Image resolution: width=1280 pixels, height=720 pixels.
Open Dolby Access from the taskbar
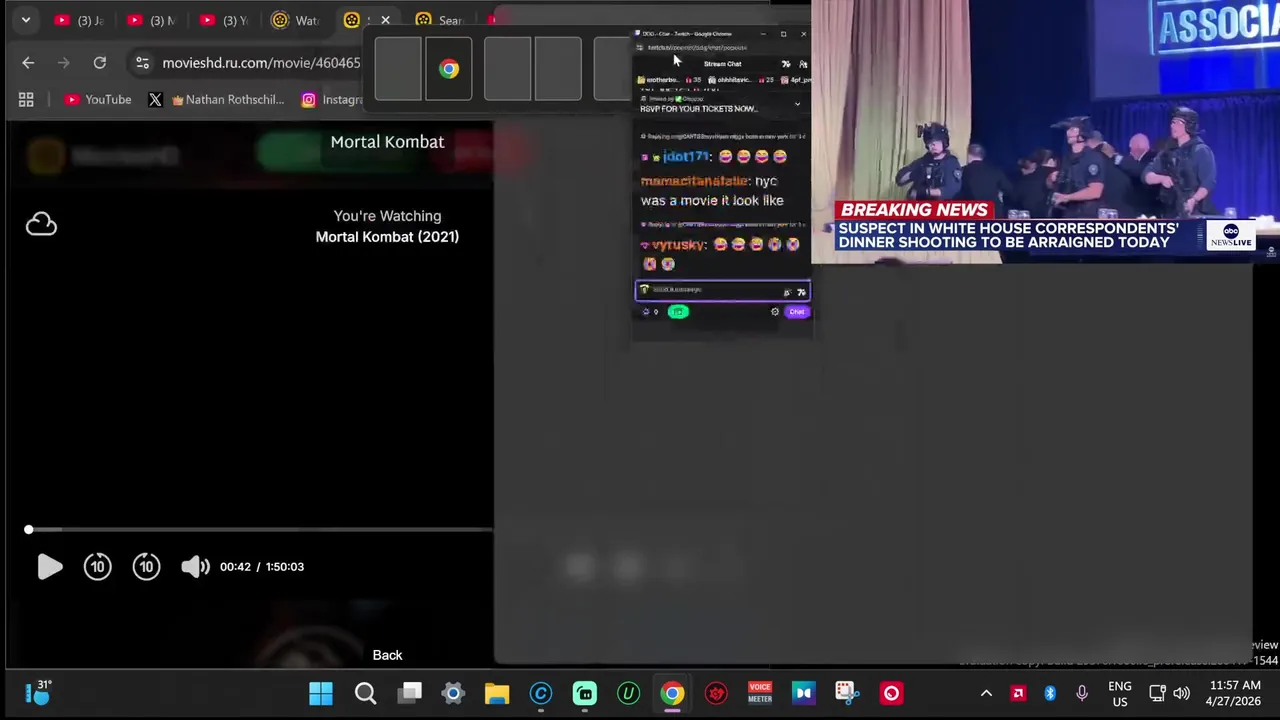[804, 693]
